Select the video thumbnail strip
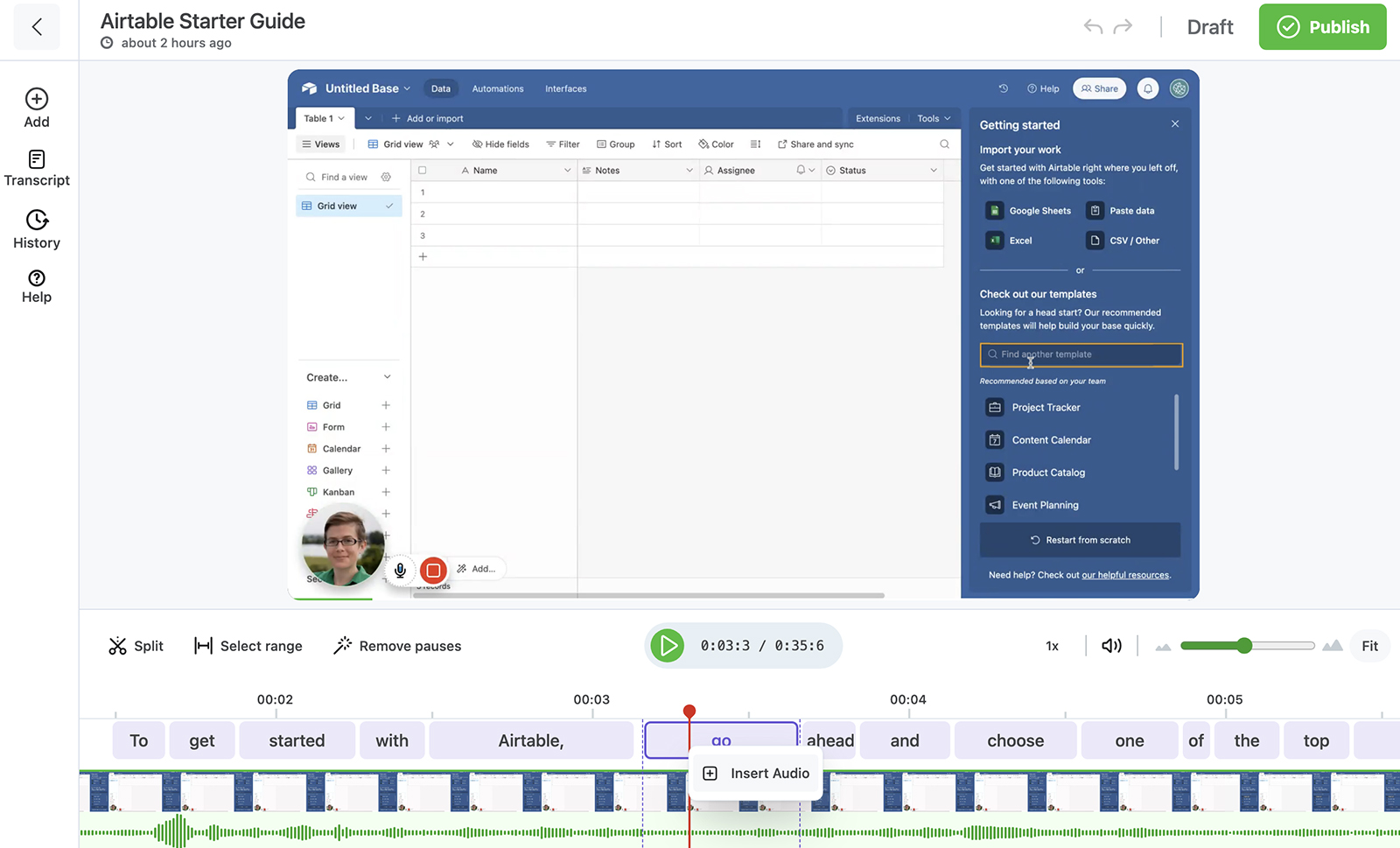The width and height of the screenshot is (1400, 848). coord(739,792)
